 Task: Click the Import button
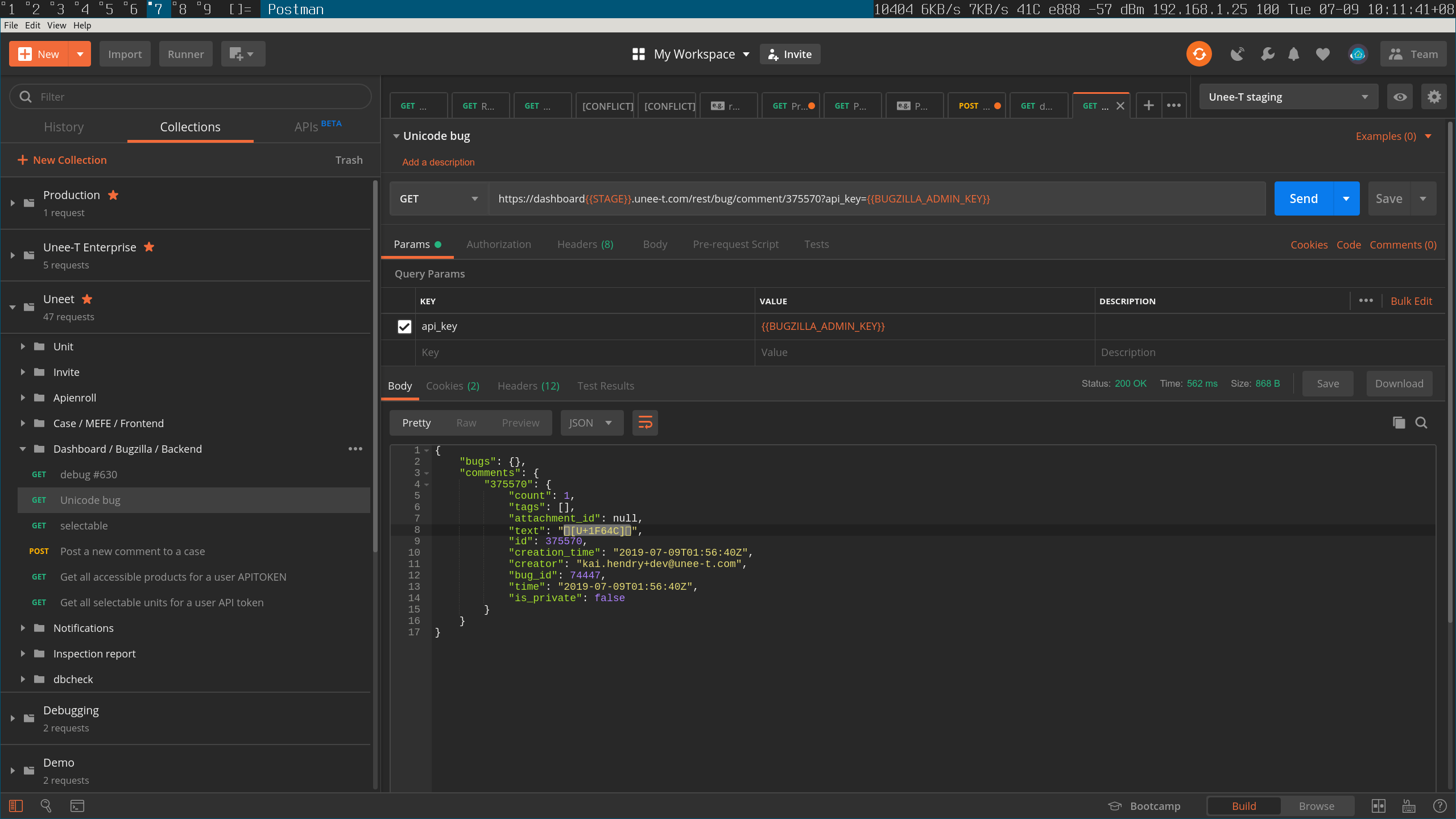pyautogui.click(x=125, y=54)
